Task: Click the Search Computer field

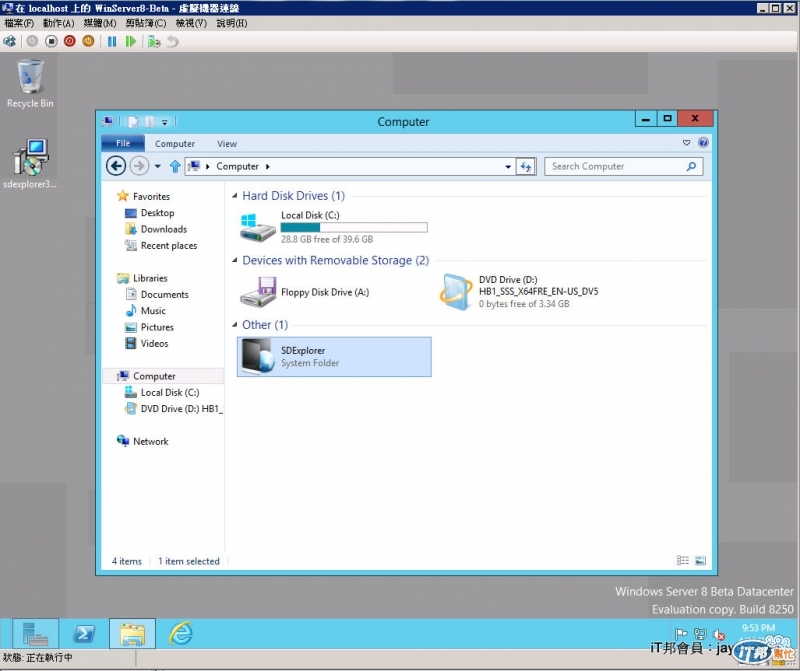Action: pos(623,166)
